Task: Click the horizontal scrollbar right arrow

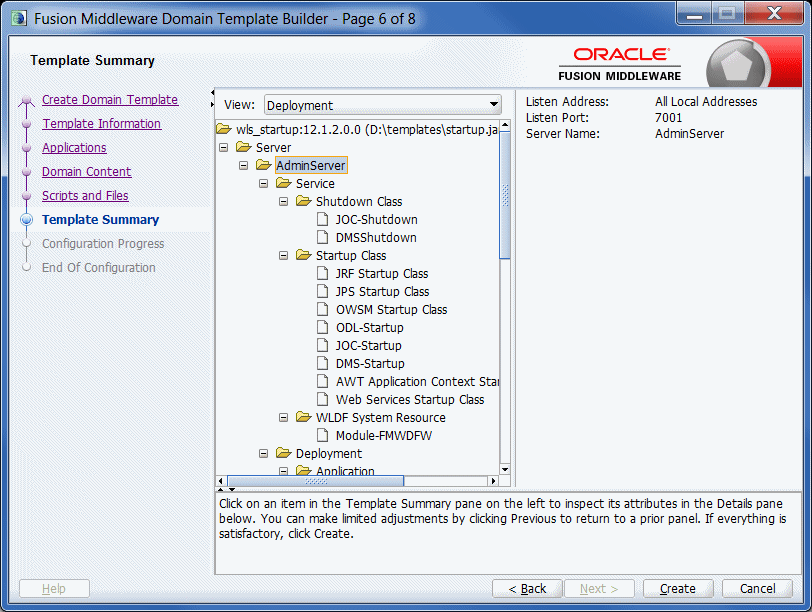Action: pyautogui.click(x=494, y=481)
